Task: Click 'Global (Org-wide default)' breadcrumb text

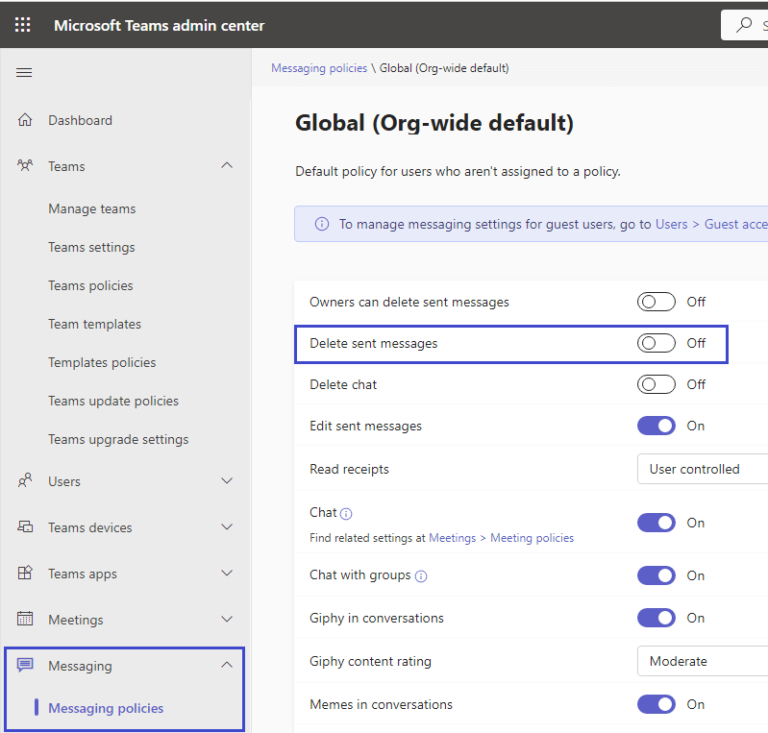Action: pyautogui.click(x=444, y=68)
